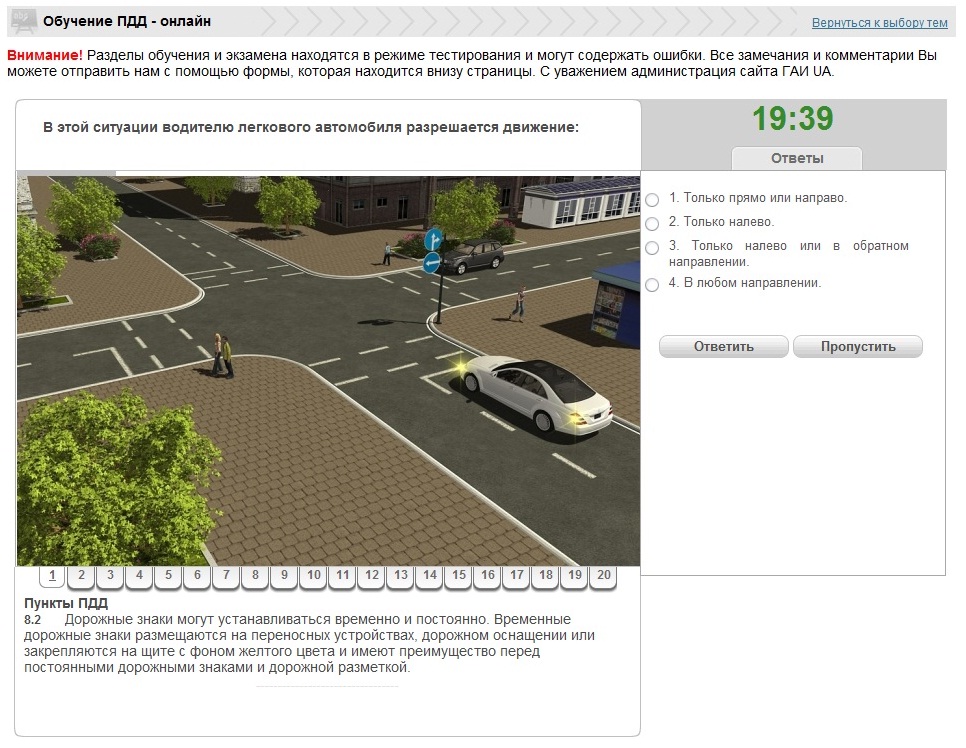966x748 pixels.
Task: Select answer 2 'Только налево'
Action: [652, 223]
